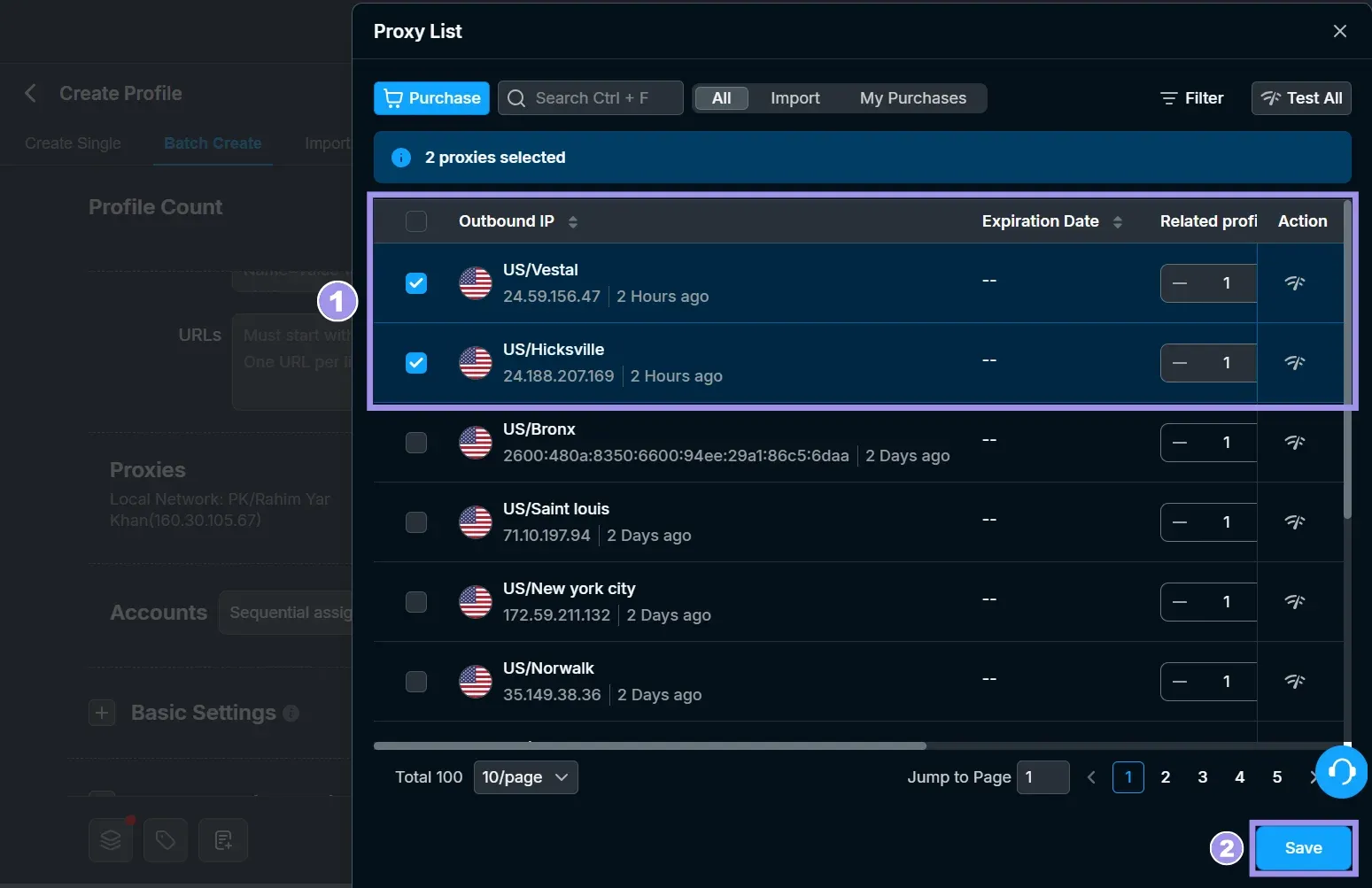Save the selected proxies
Viewport: 1372px width, 888px height.
(1304, 848)
